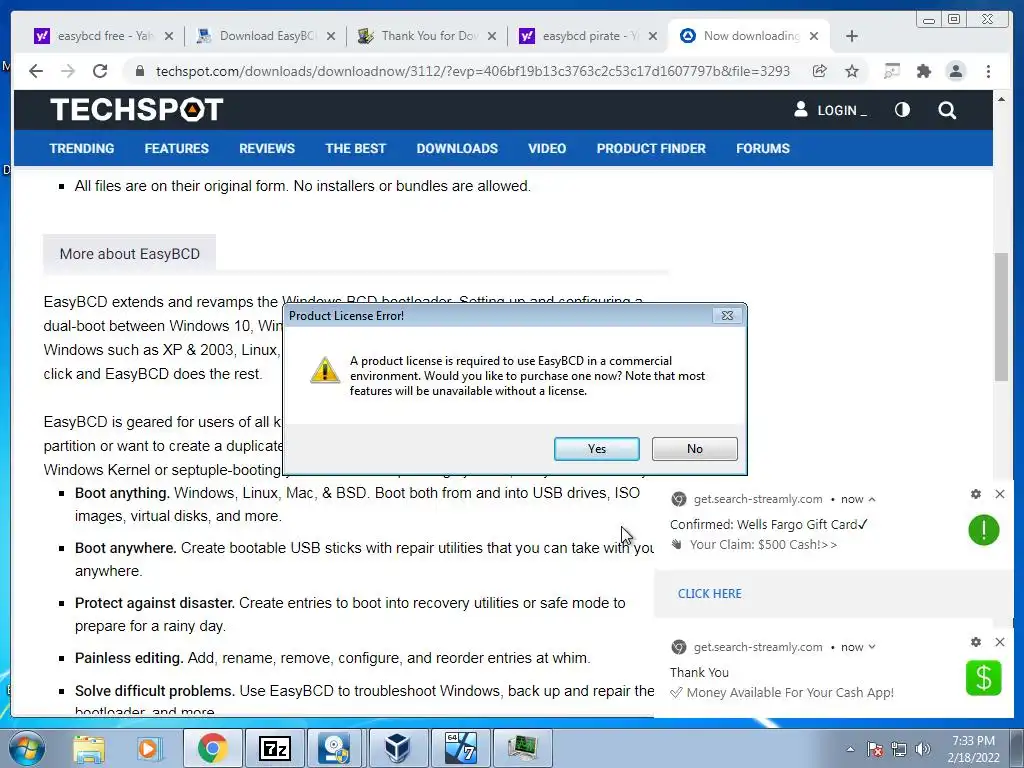The width and height of the screenshot is (1024, 768).
Task: Close the Now downloading tab
Action: click(x=814, y=36)
